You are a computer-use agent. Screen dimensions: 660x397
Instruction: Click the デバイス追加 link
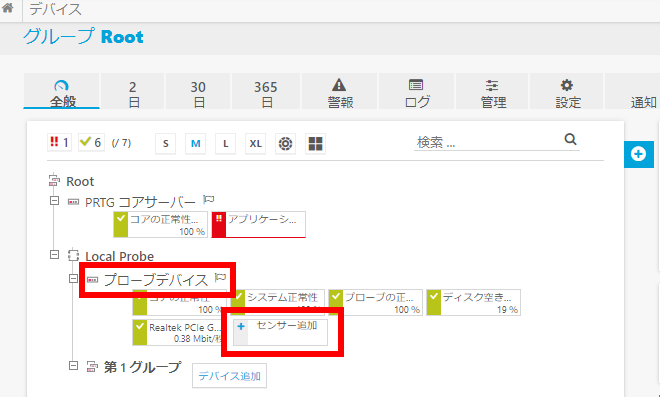pos(229,376)
